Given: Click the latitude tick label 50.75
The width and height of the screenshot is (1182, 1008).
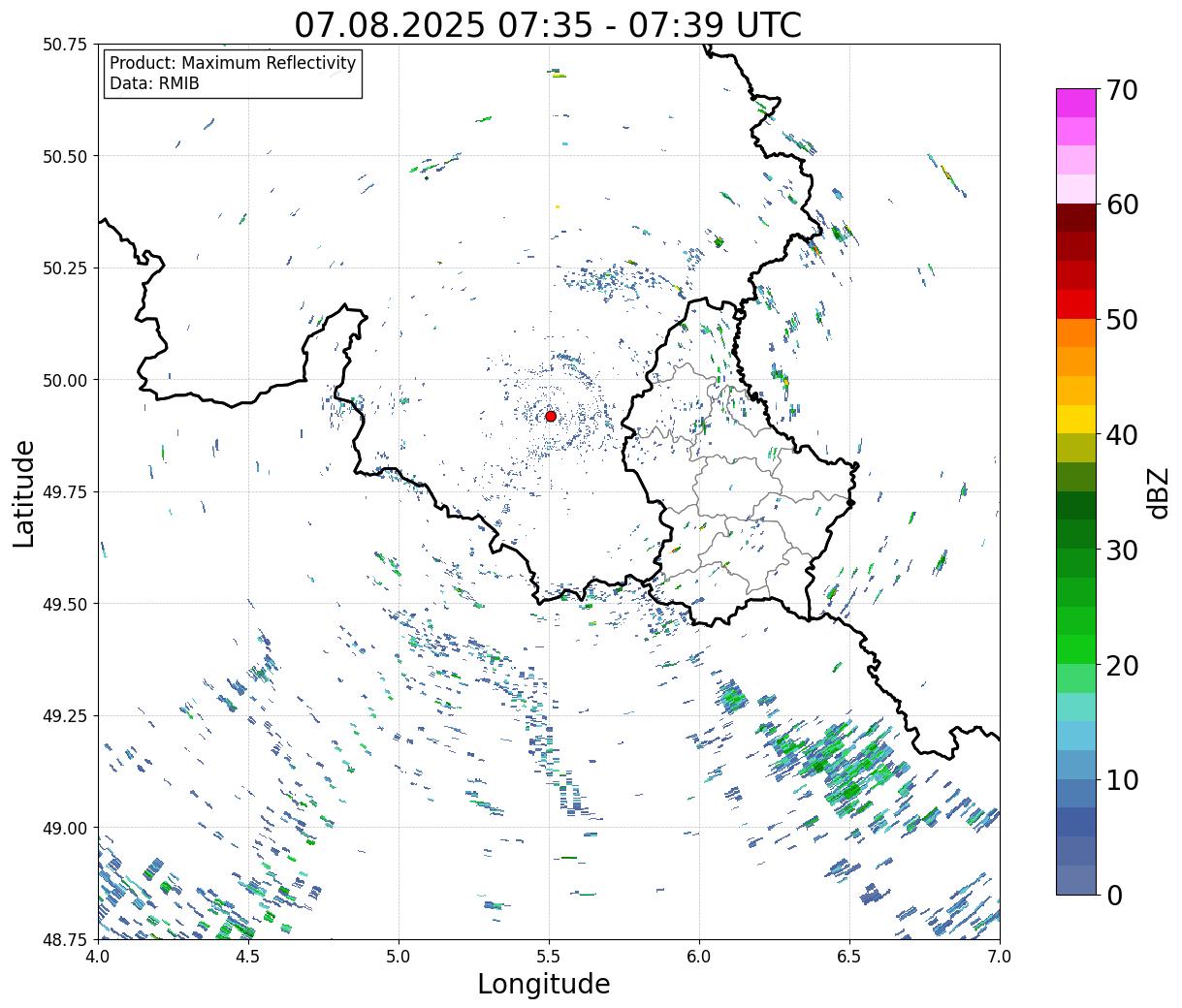Looking at the screenshot, I should [x=64, y=45].
